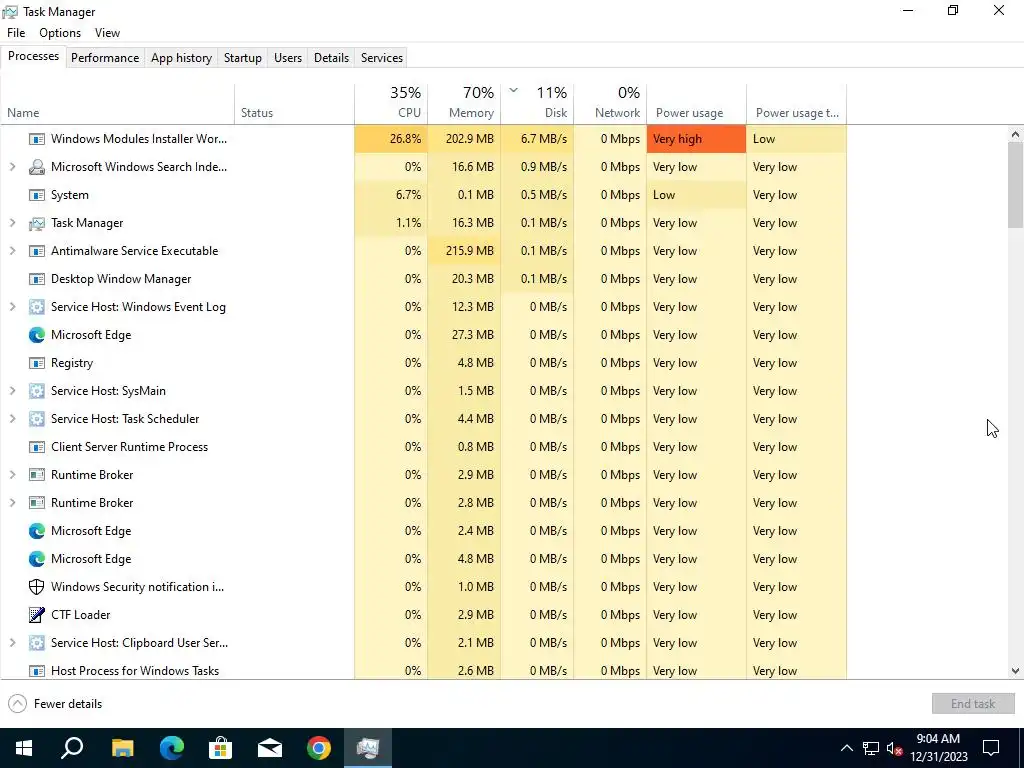The width and height of the screenshot is (1024, 768).
Task: Sort processes by the CPU column
Action: coord(391,103)
